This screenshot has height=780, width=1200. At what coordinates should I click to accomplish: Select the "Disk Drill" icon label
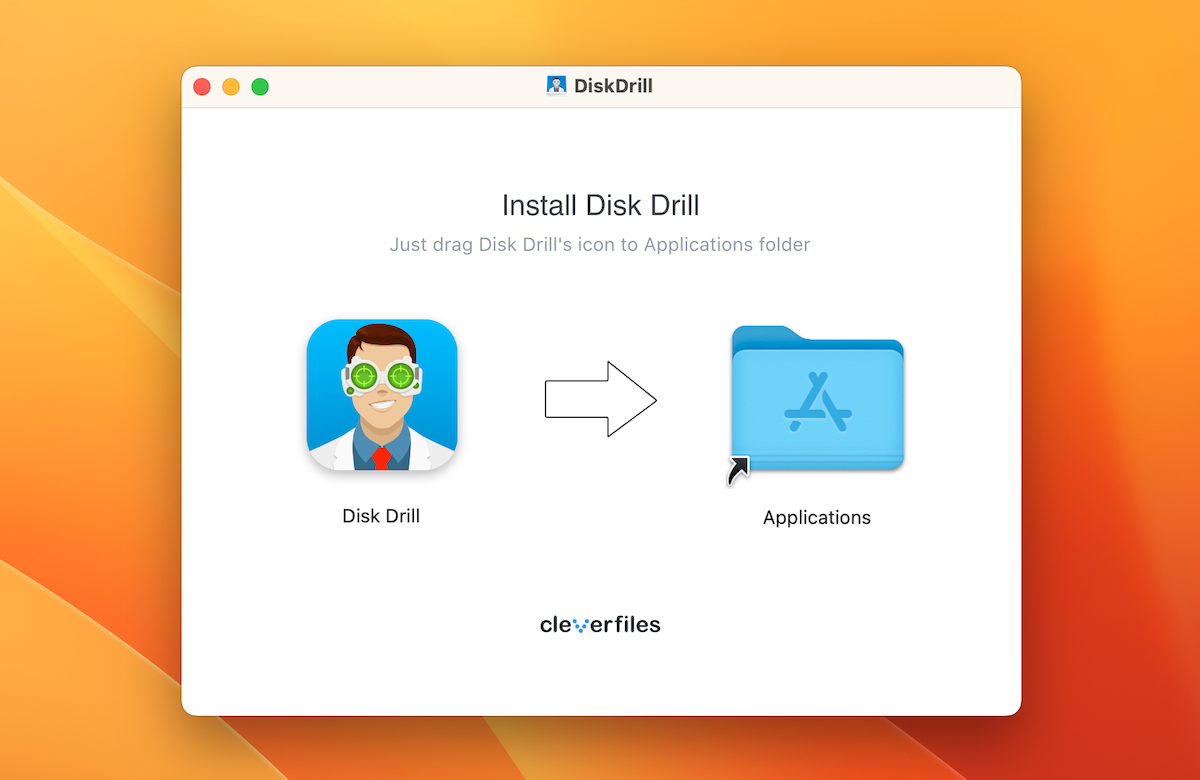tap(381, 516)
